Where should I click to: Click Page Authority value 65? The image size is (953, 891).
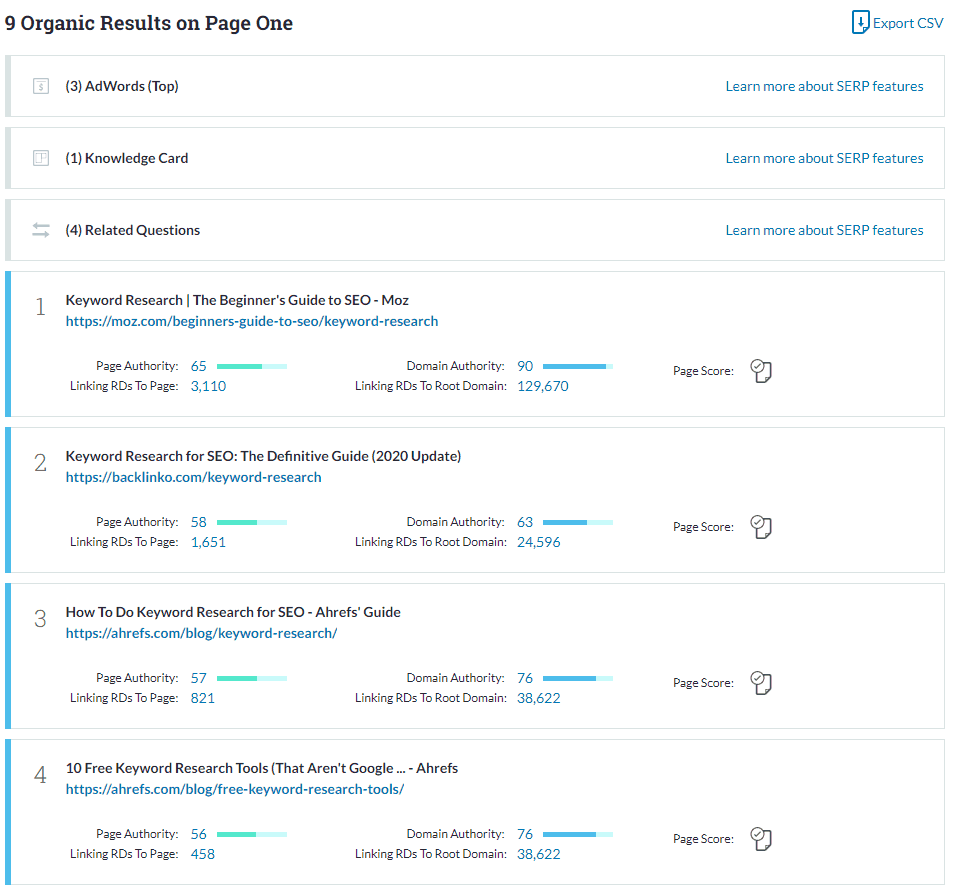[x=198, y=366]
